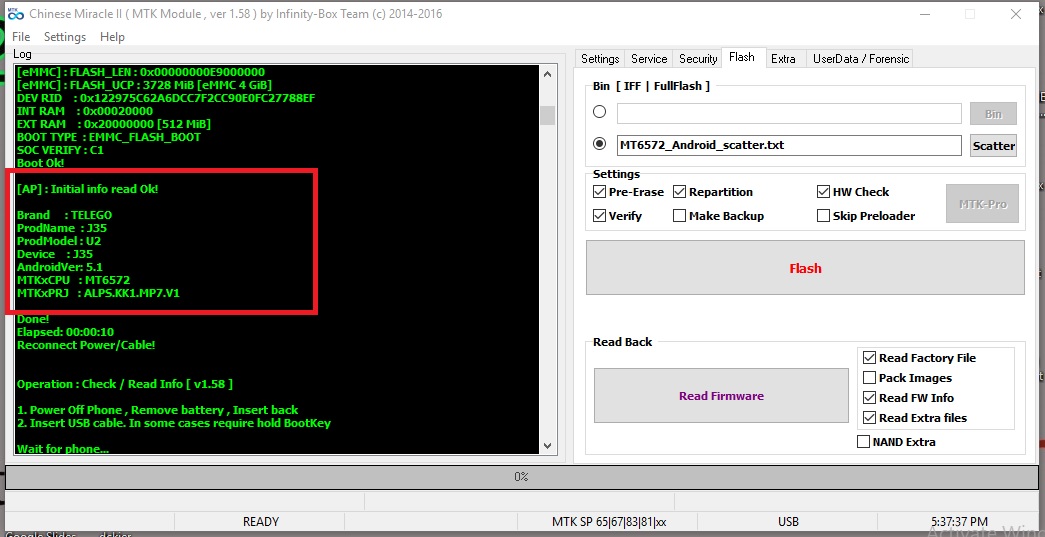Viewport: 1045px width, 537px height.
Task: Click the 'Operation : Check / Read Info' log line
Action: [125, 384]
